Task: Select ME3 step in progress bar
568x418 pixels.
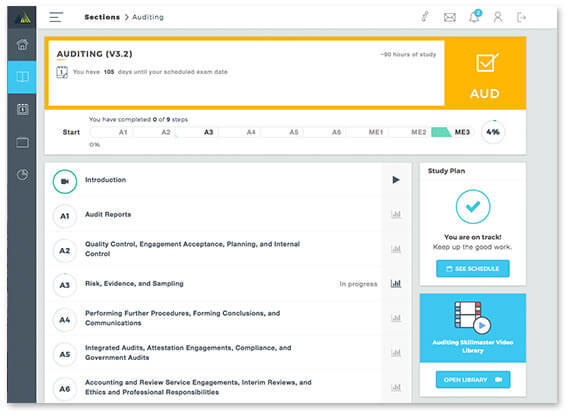Action: coord(462,132)
